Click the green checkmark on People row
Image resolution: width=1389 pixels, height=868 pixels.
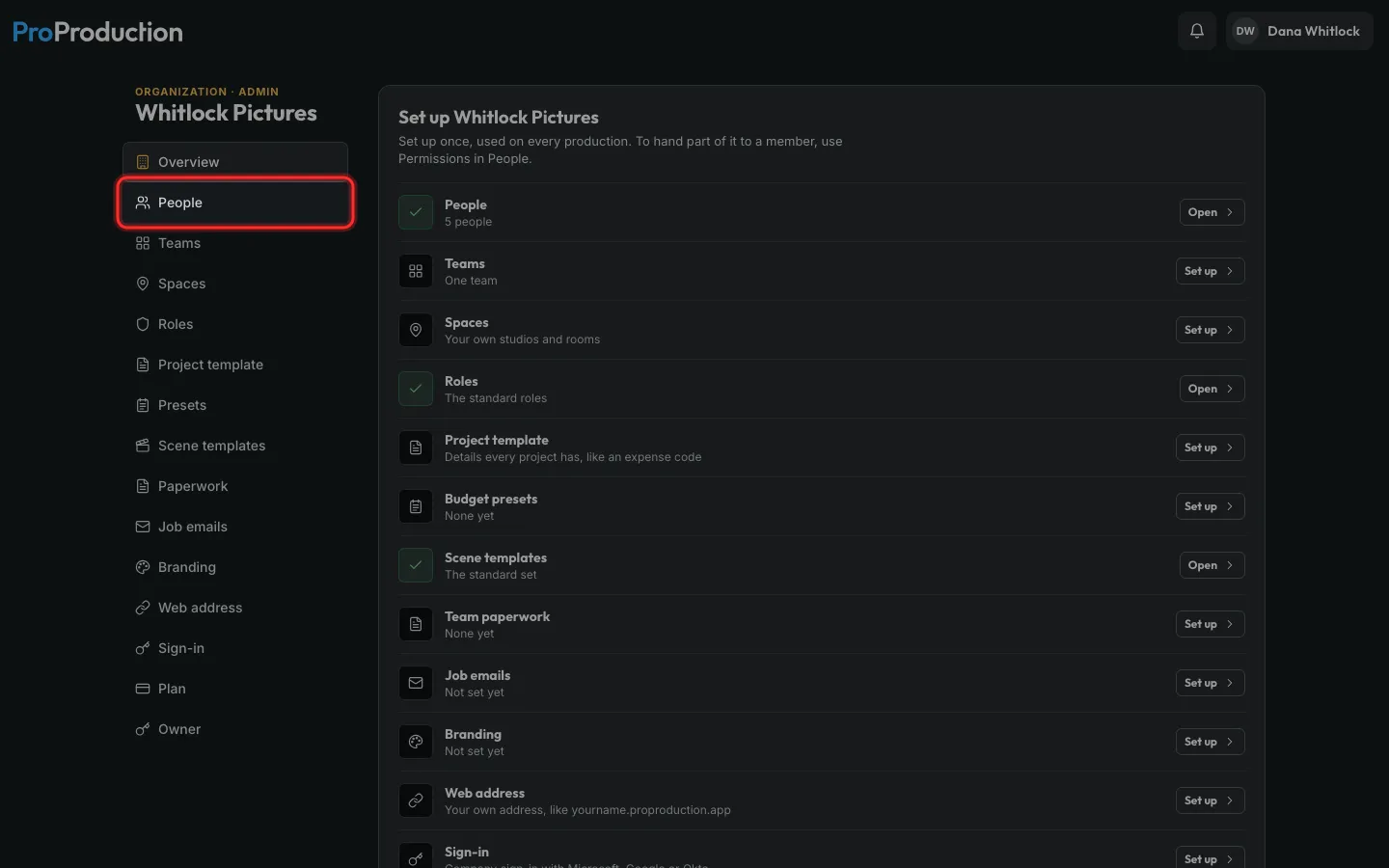pos(416,212)
